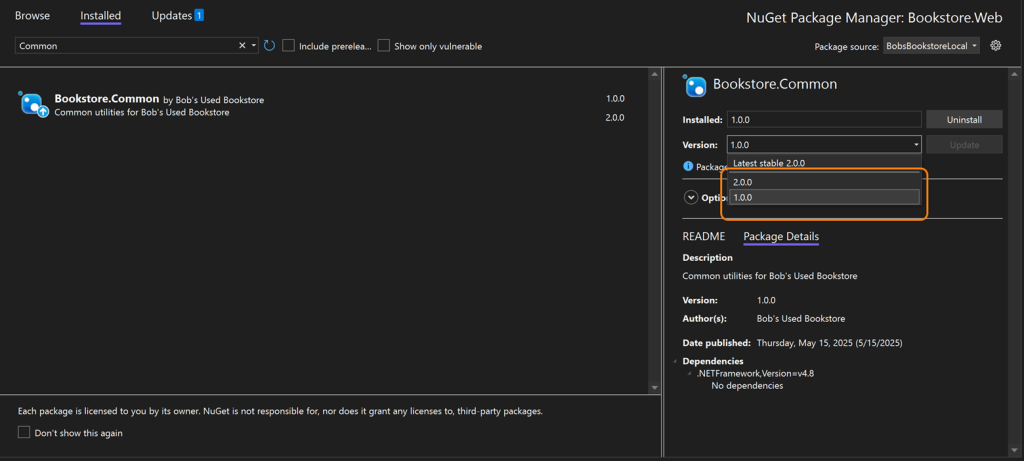Open the README tab
The width and height of the screenshot is (1024, 461).
point(703,236)
